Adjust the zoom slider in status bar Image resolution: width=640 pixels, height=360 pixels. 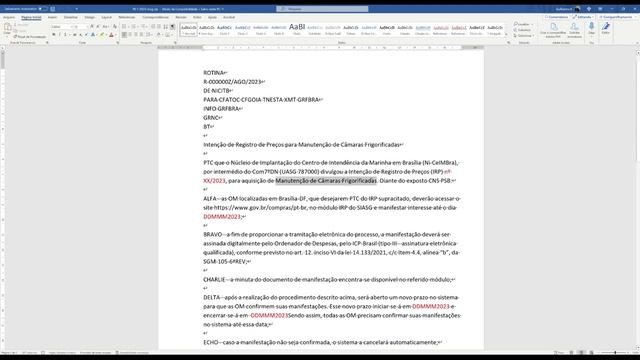click(x=615, y=353)
